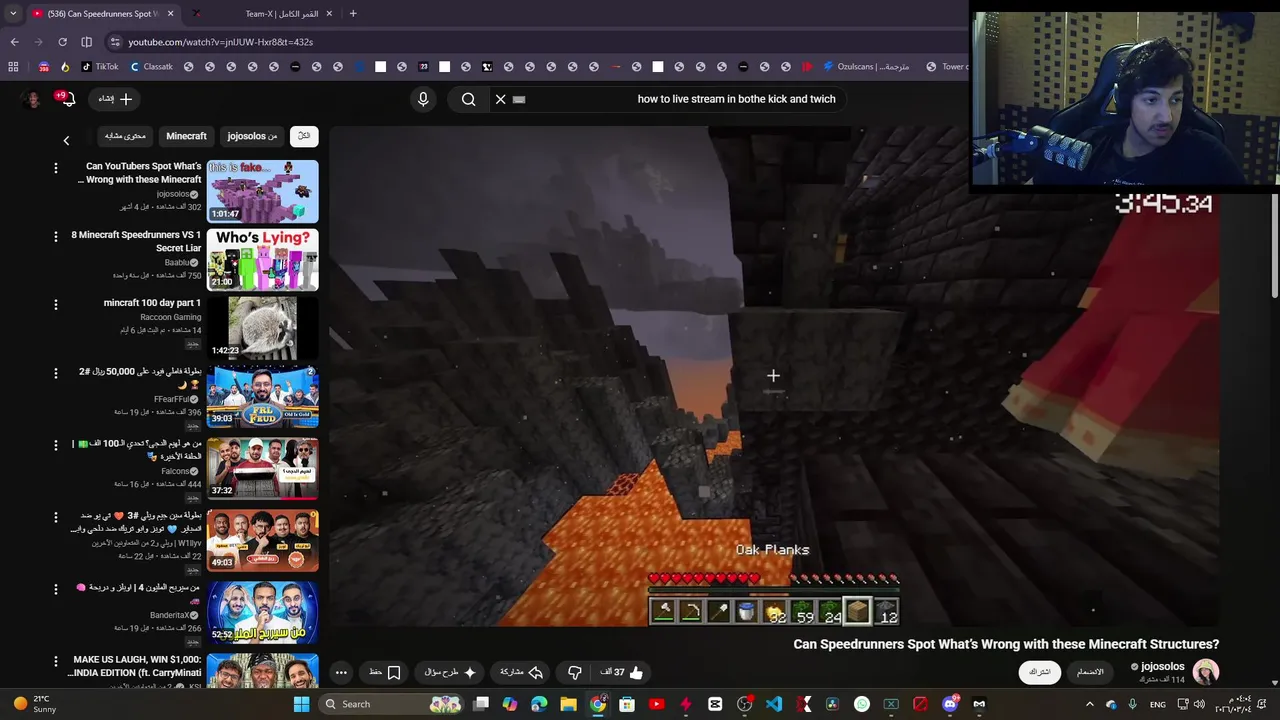Image resolution: width=1280 pixels, height=720 pixels.
Task: Expand the browser tab search dropdown
Action: point(13,13)
